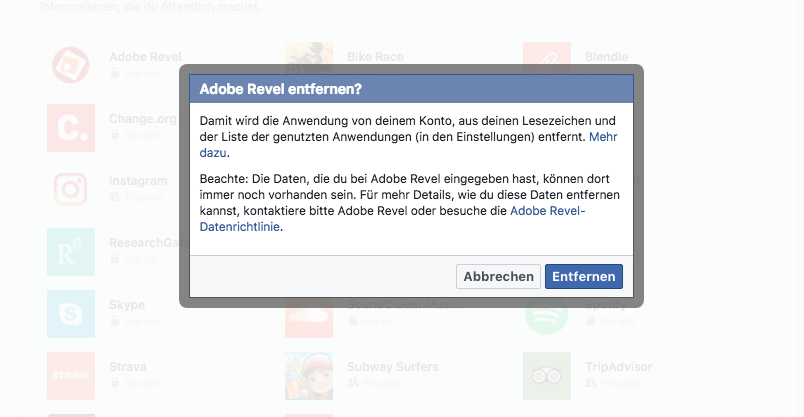804x417 pixels.
Task: Click the Abbrechen button
Action: [x=498, y=276]
